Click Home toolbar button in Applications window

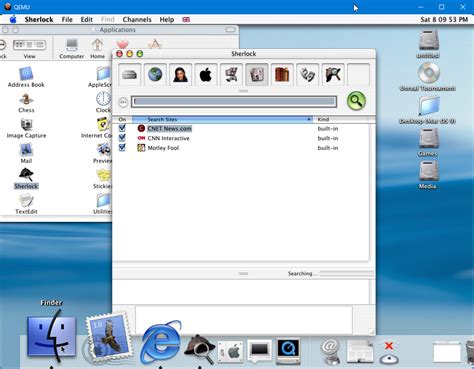coord(97,49)
